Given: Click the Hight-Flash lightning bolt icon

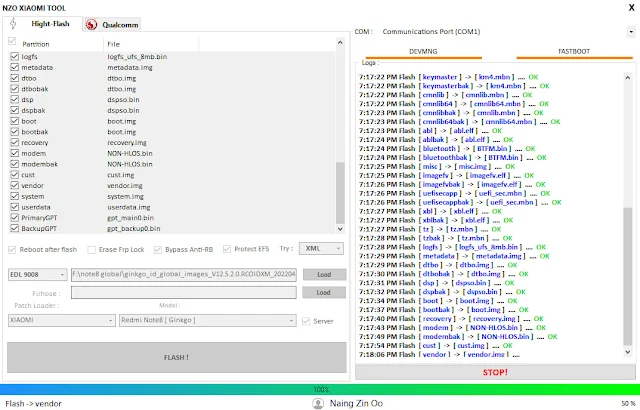Looking at the screenshot, I should (x=13, y=24).
